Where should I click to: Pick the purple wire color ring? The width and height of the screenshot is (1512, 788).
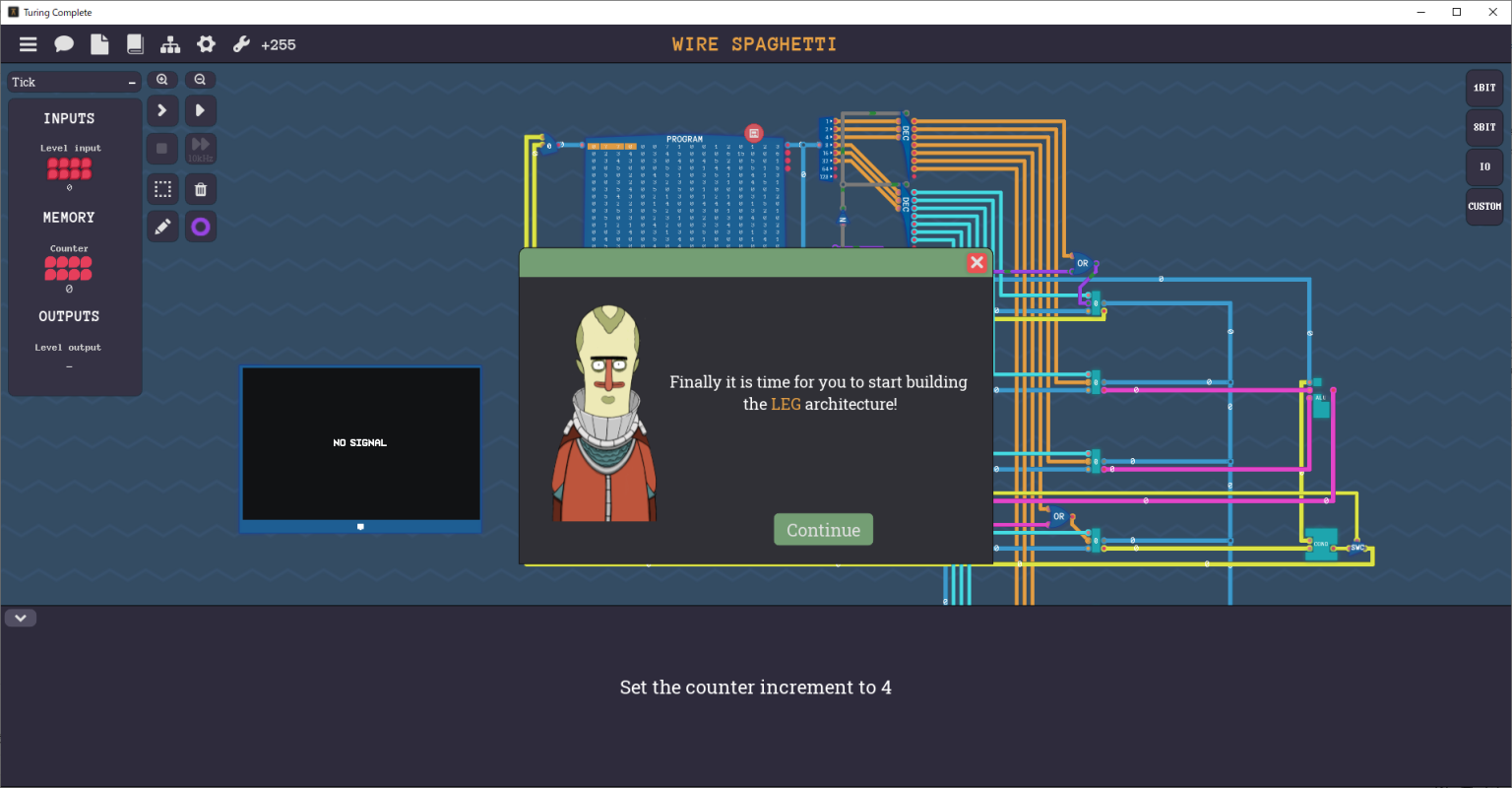click(200, 227)
